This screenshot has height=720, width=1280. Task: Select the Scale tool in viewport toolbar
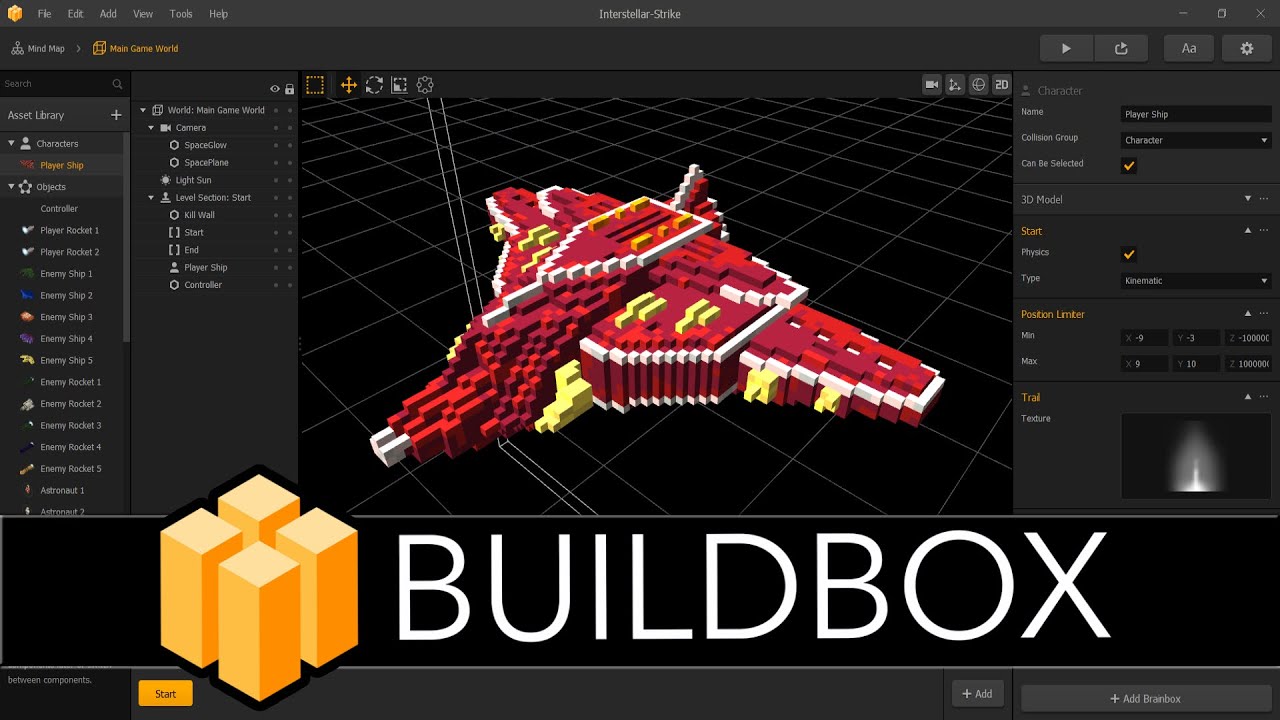(x=399, y=85)
